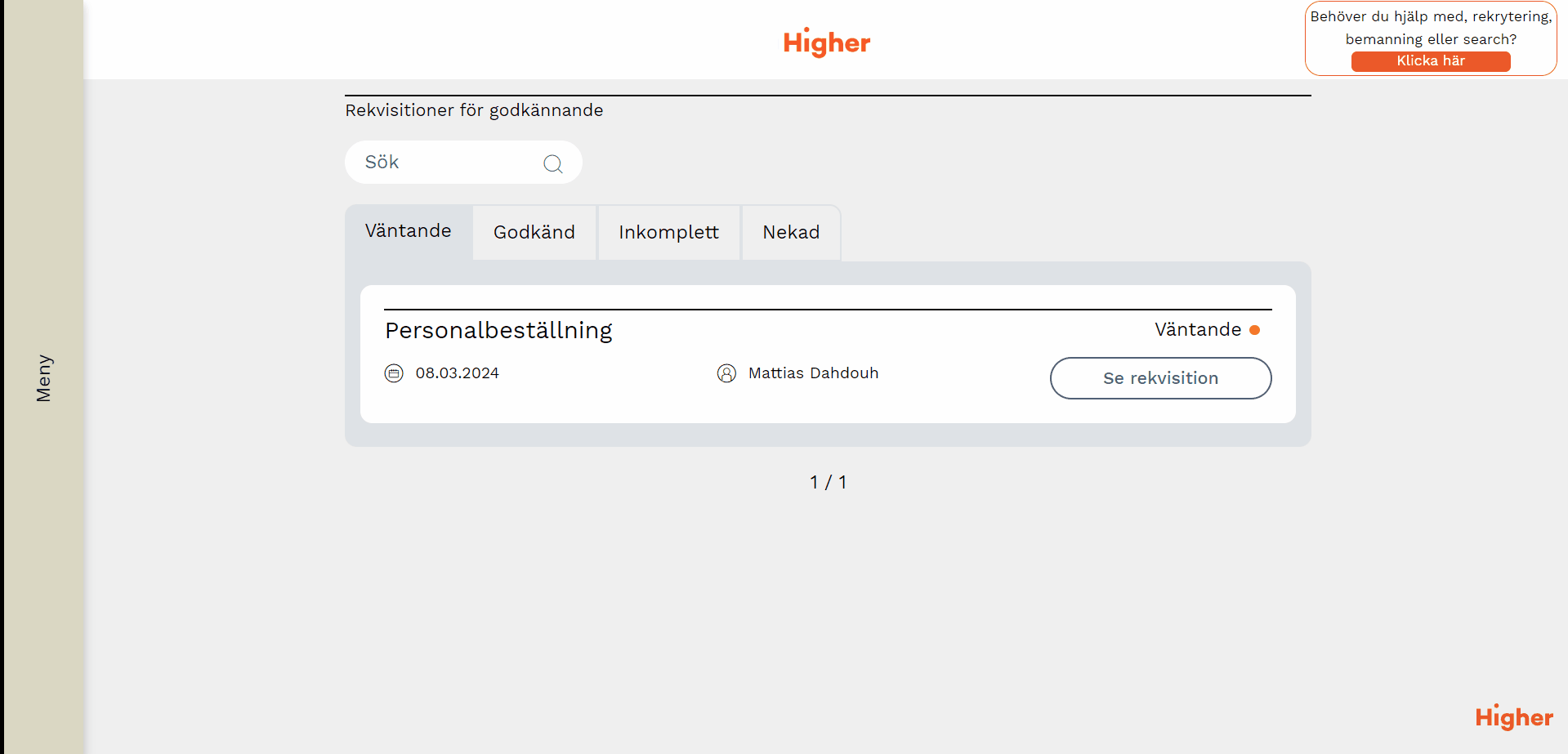Click the Higher logo in the bottom-right corner

pos(1513,717)
